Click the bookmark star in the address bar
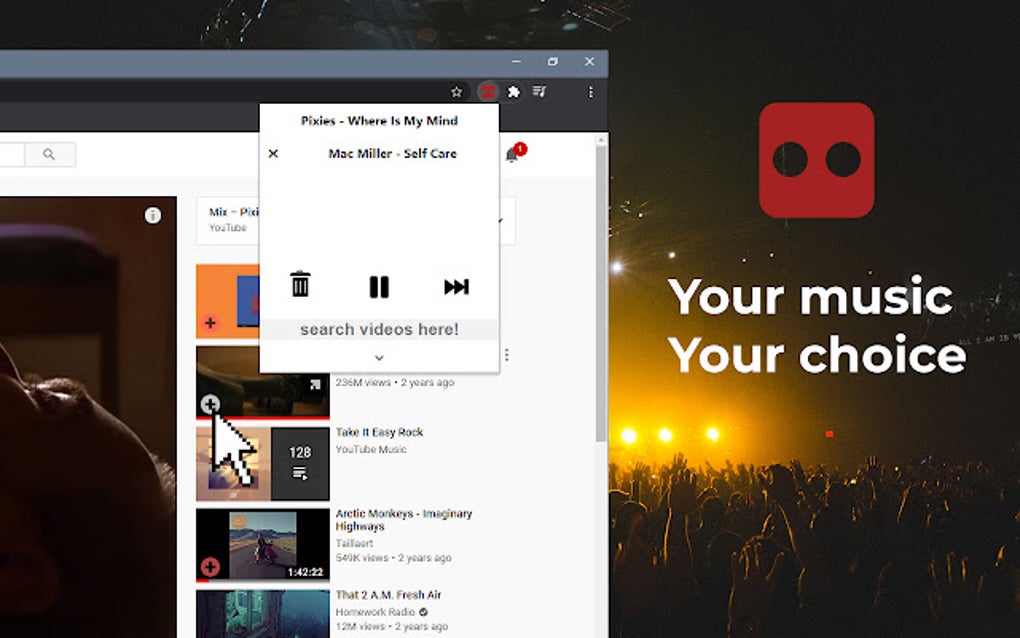1020x638 pixels. coord(457,91)
